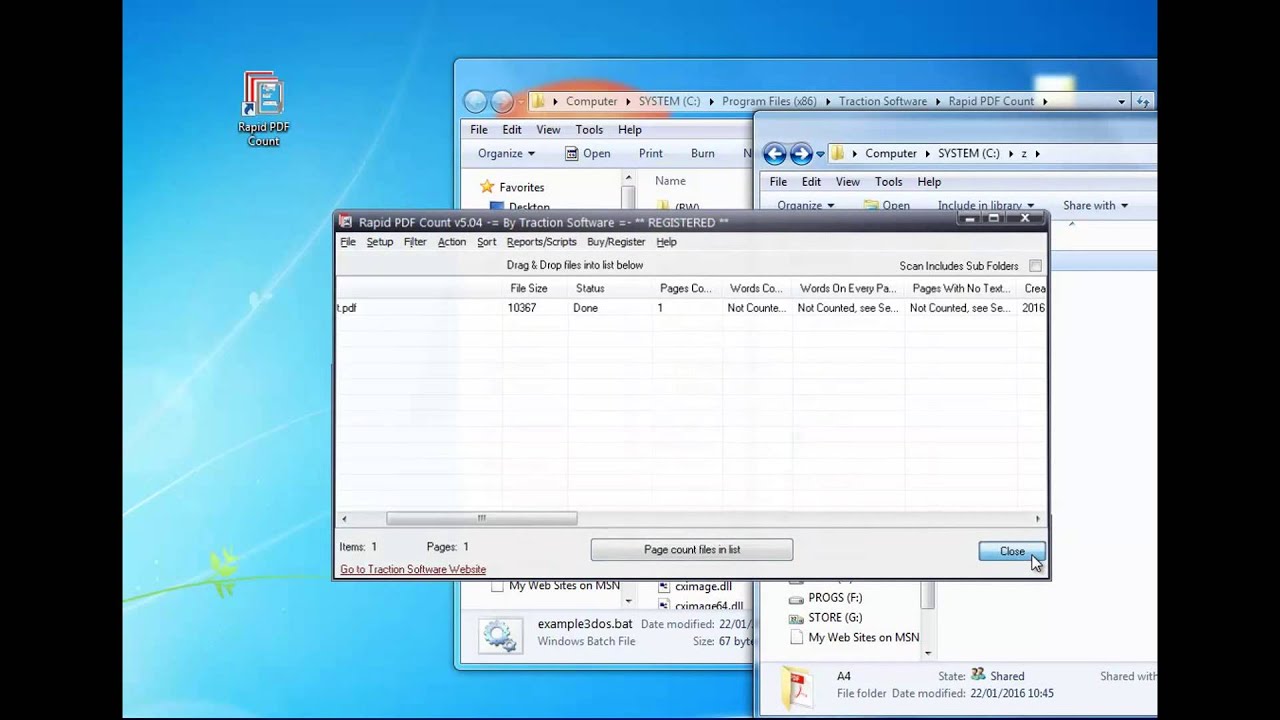Click the Name column header in the Program Files Explorer window
This screenshot has width=1280, height=720.
670,181
